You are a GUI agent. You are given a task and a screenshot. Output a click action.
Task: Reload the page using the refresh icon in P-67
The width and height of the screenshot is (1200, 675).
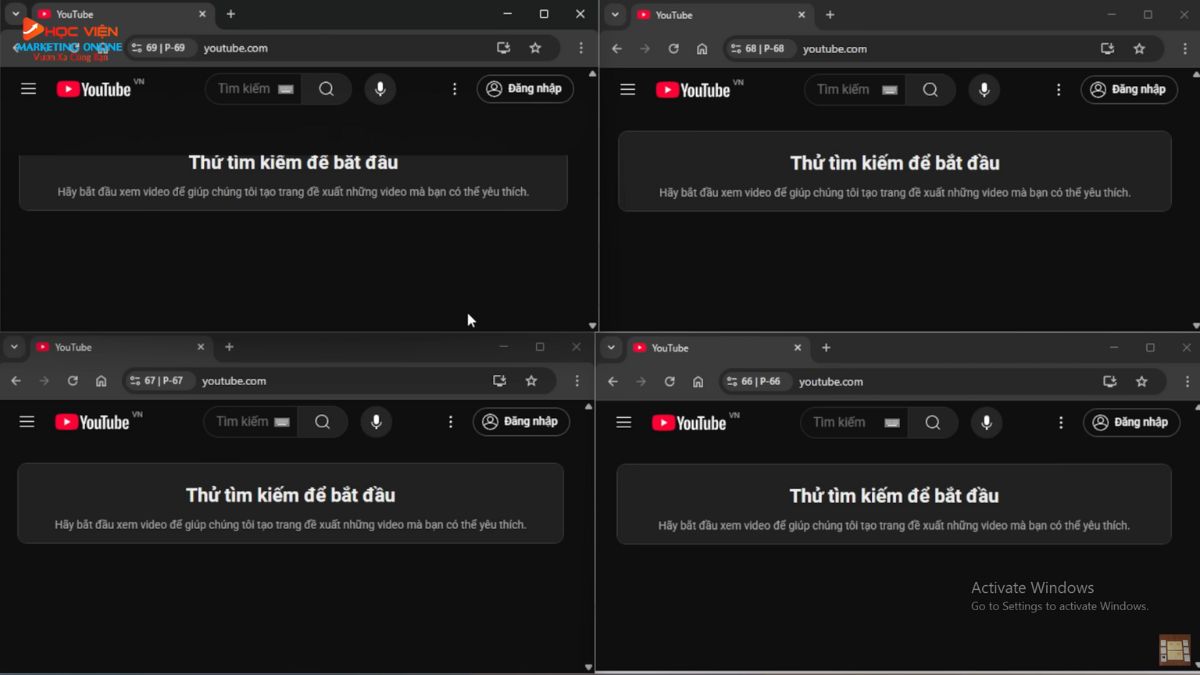(x=72, y=381)
